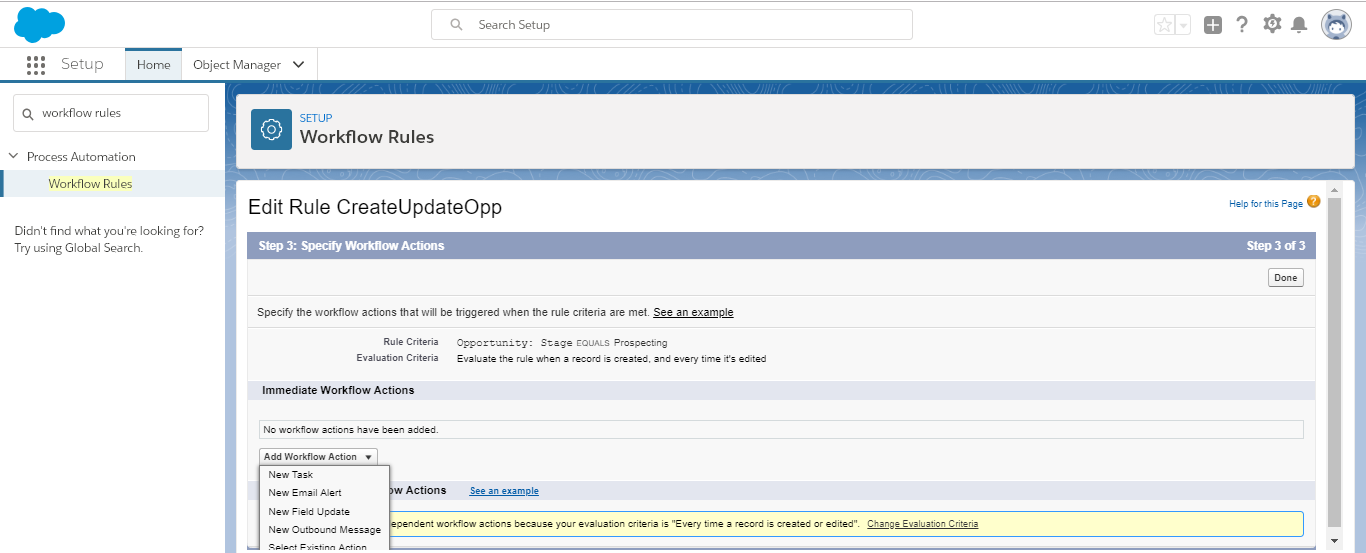Follow the Change Evaluation Criteria link
Image resolution: width=1366 pixels, height=553 pixels.
pyautogui.click(x=922, y=524)
